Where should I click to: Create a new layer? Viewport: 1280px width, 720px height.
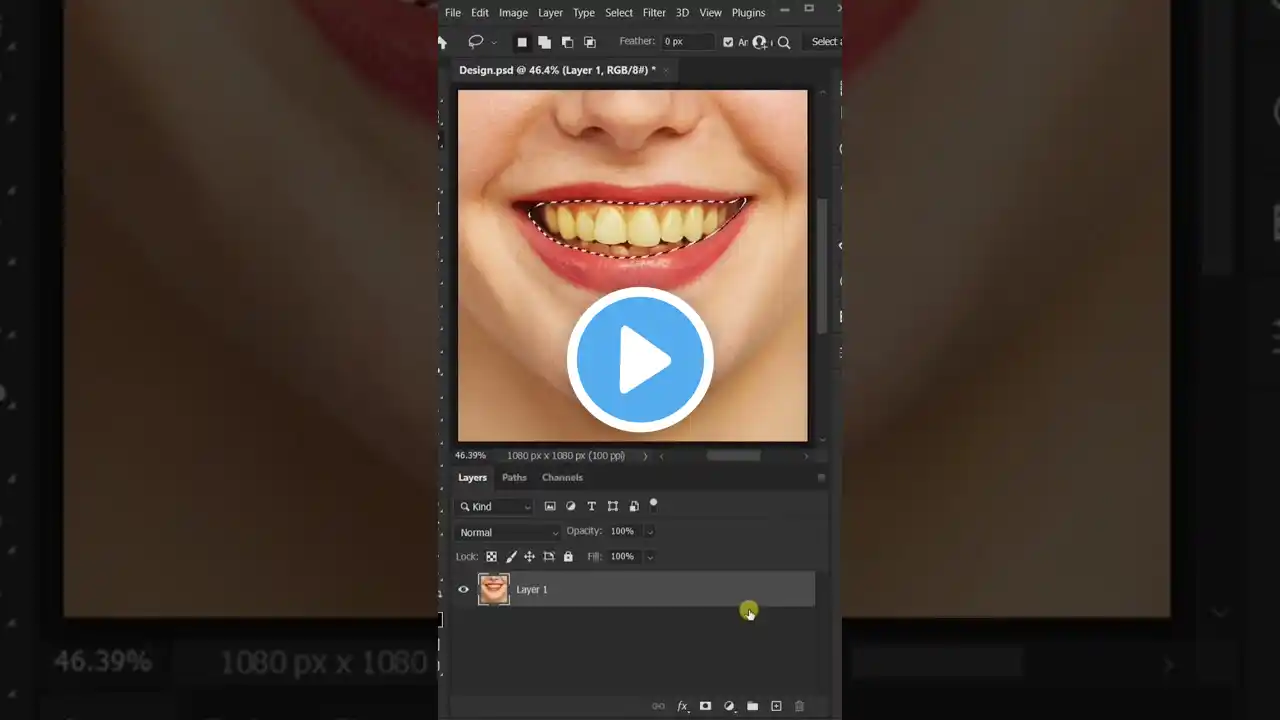tap(776, 706)
